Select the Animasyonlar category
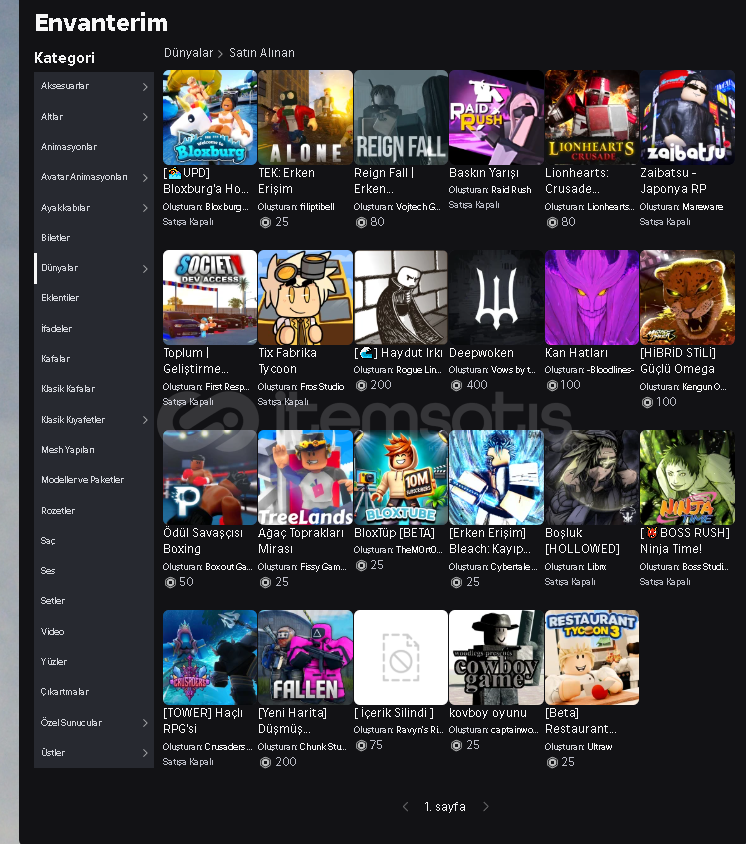746x844 pixels. 94,147
